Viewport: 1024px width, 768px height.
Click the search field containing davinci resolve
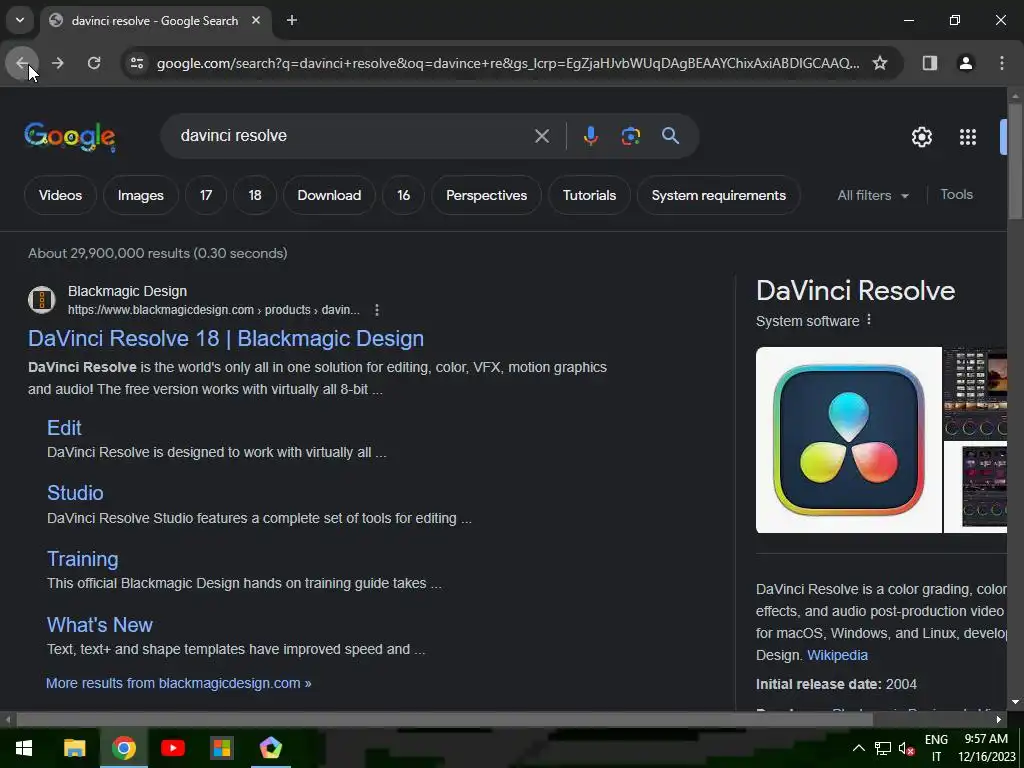pyautogui.click(x=353, y=136)
